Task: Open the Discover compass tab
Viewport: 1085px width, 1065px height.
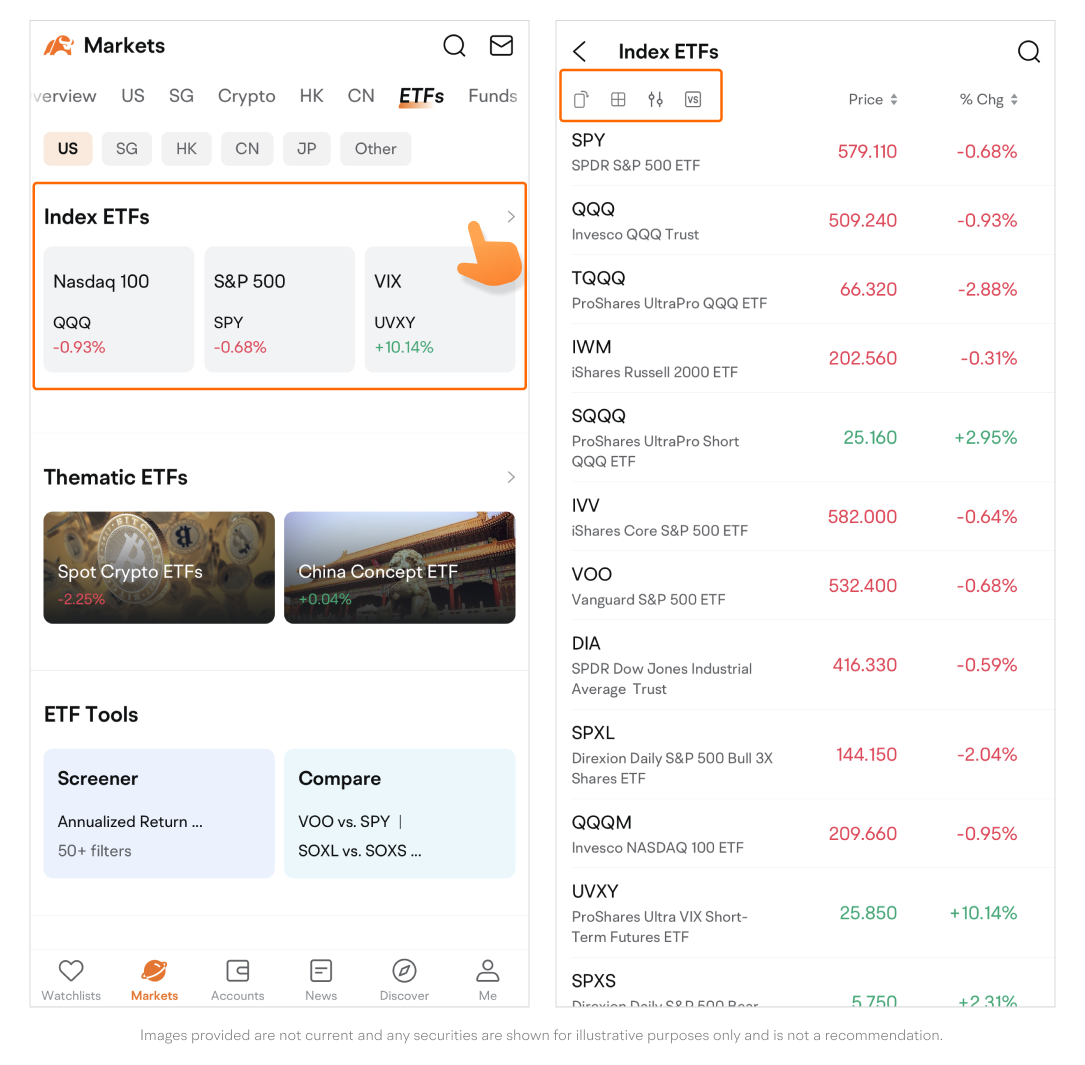Action: click(404, 979)
